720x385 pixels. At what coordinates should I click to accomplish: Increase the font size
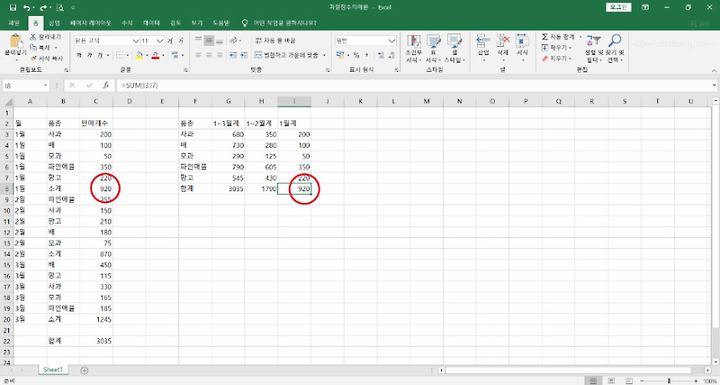pos(170,41)
